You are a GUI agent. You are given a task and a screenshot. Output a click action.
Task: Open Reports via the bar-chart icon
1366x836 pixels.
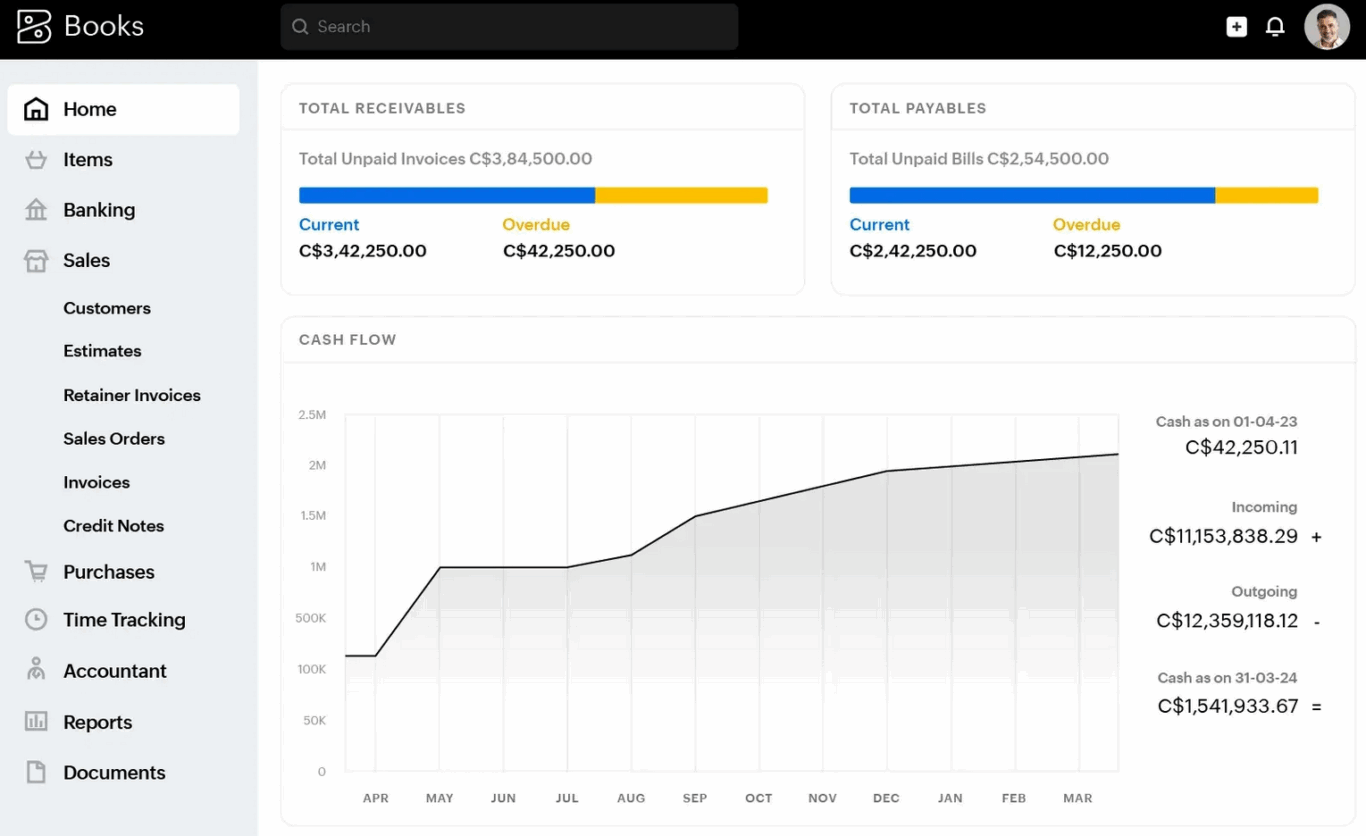[x=34, y=721]
